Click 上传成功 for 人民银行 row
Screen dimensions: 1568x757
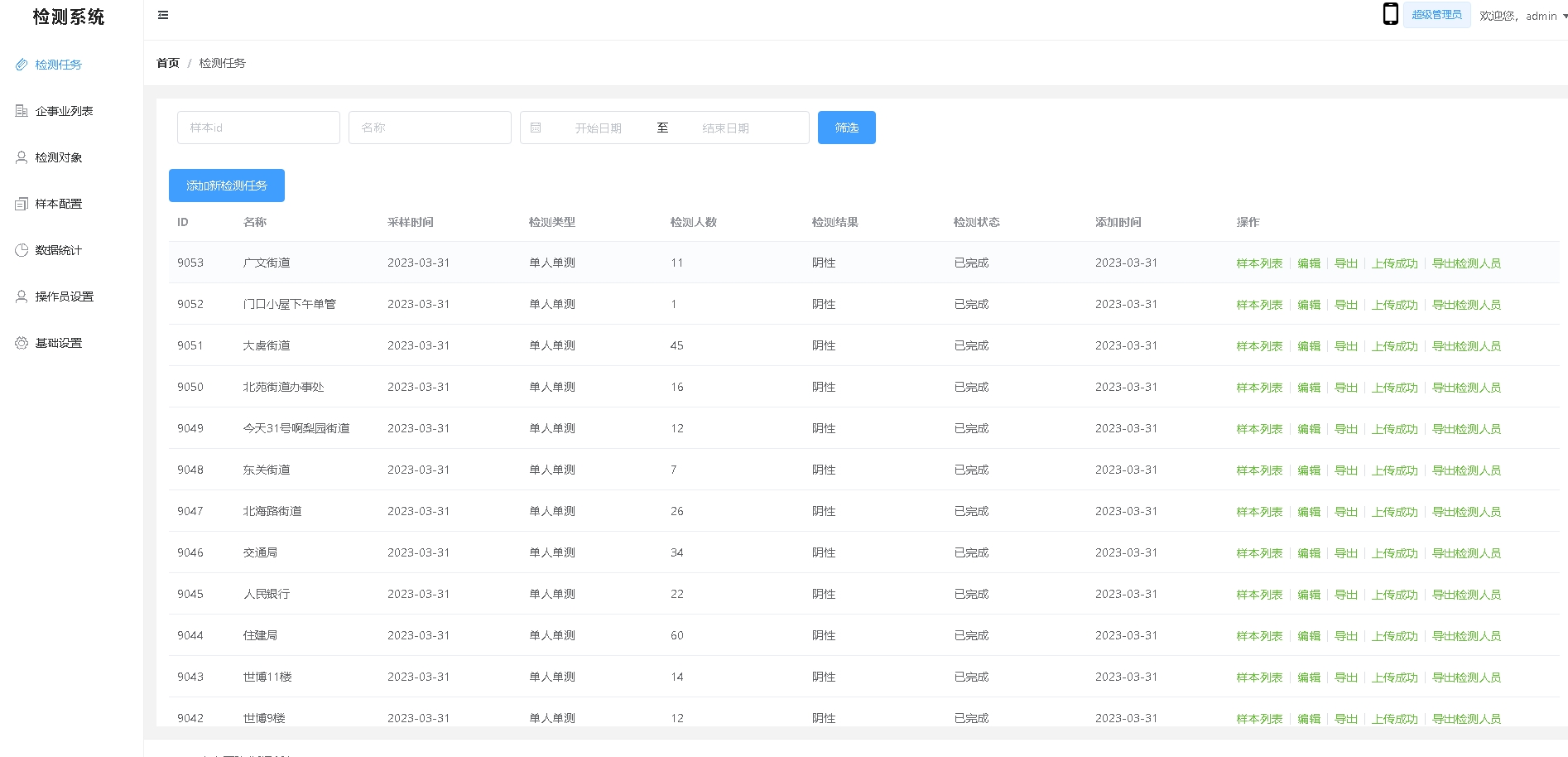[x=1395, y=595]
